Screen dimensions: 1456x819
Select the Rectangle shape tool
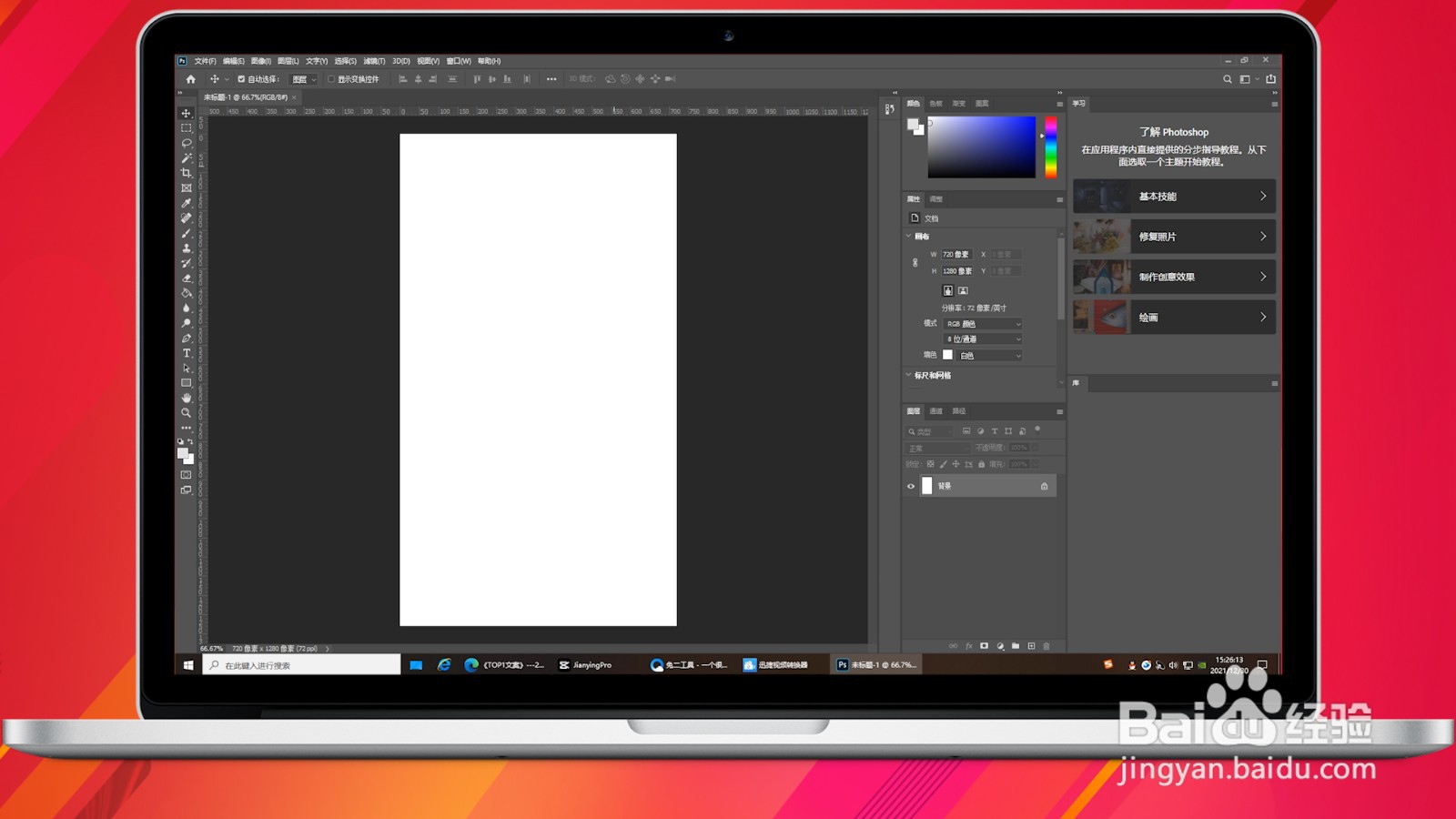(187, 383)
